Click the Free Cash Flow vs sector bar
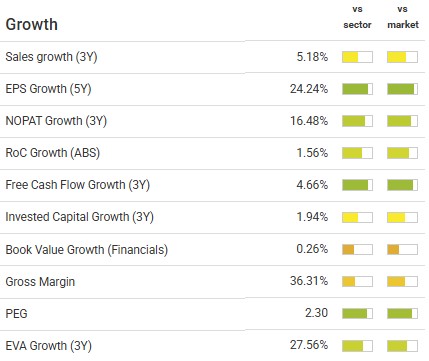The width and height of the screenshot is (429, 361). (357, 185)
